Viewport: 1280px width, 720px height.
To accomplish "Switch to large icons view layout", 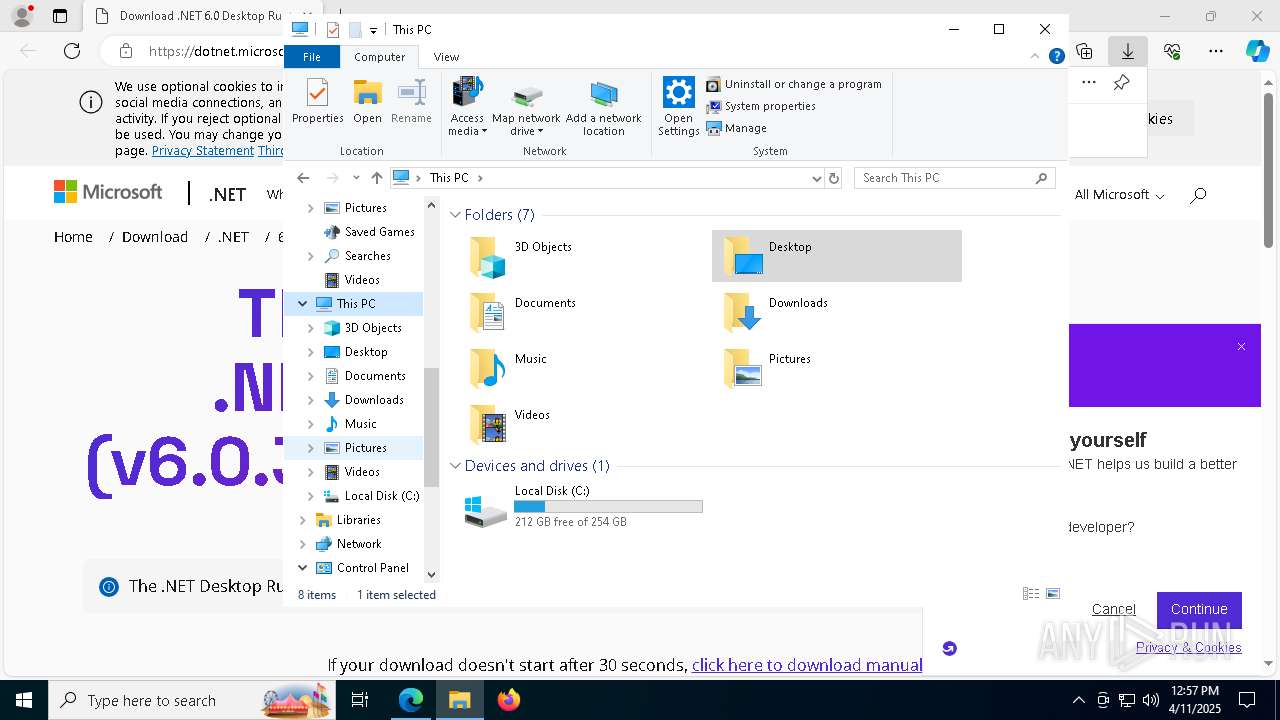I will 1053,594.
